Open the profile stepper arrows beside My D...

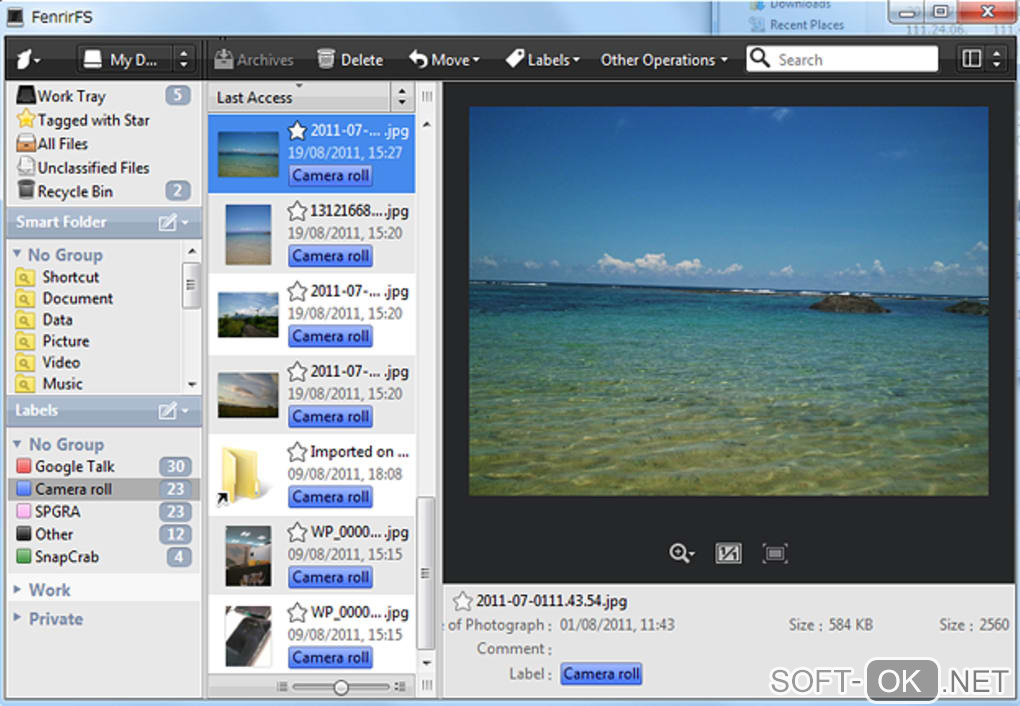coord(183,60)
